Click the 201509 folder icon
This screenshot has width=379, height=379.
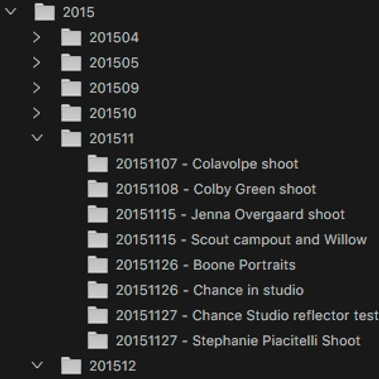[71, 88]
